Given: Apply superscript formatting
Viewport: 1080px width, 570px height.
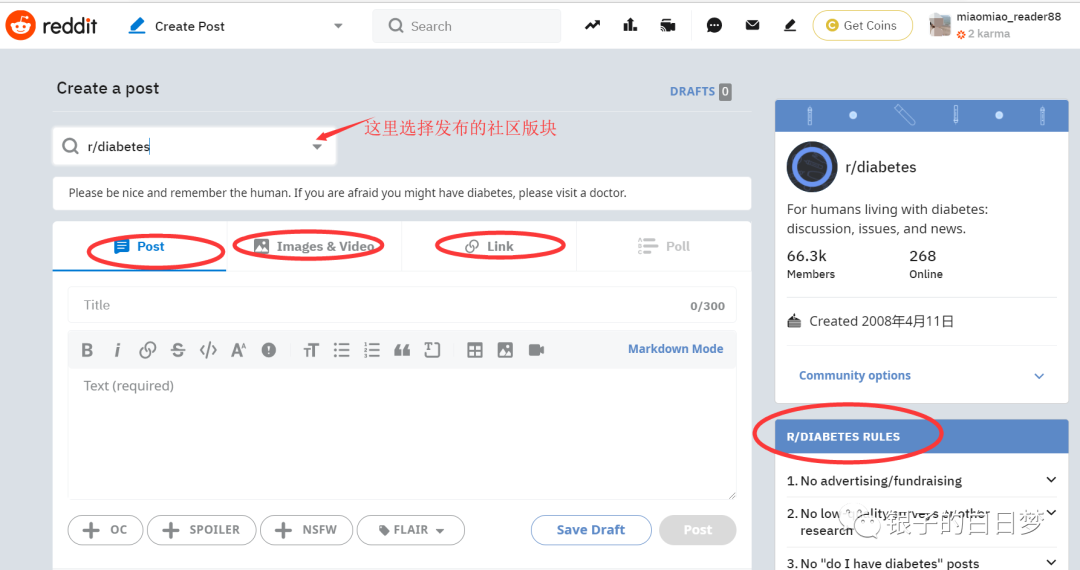Looking at the screenshot, I should click(238, 350).
